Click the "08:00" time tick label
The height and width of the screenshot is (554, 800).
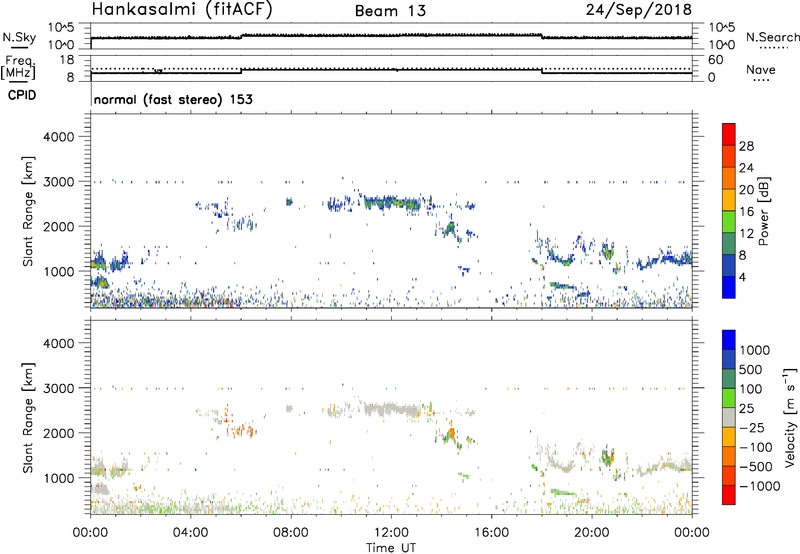coord(291,533)
